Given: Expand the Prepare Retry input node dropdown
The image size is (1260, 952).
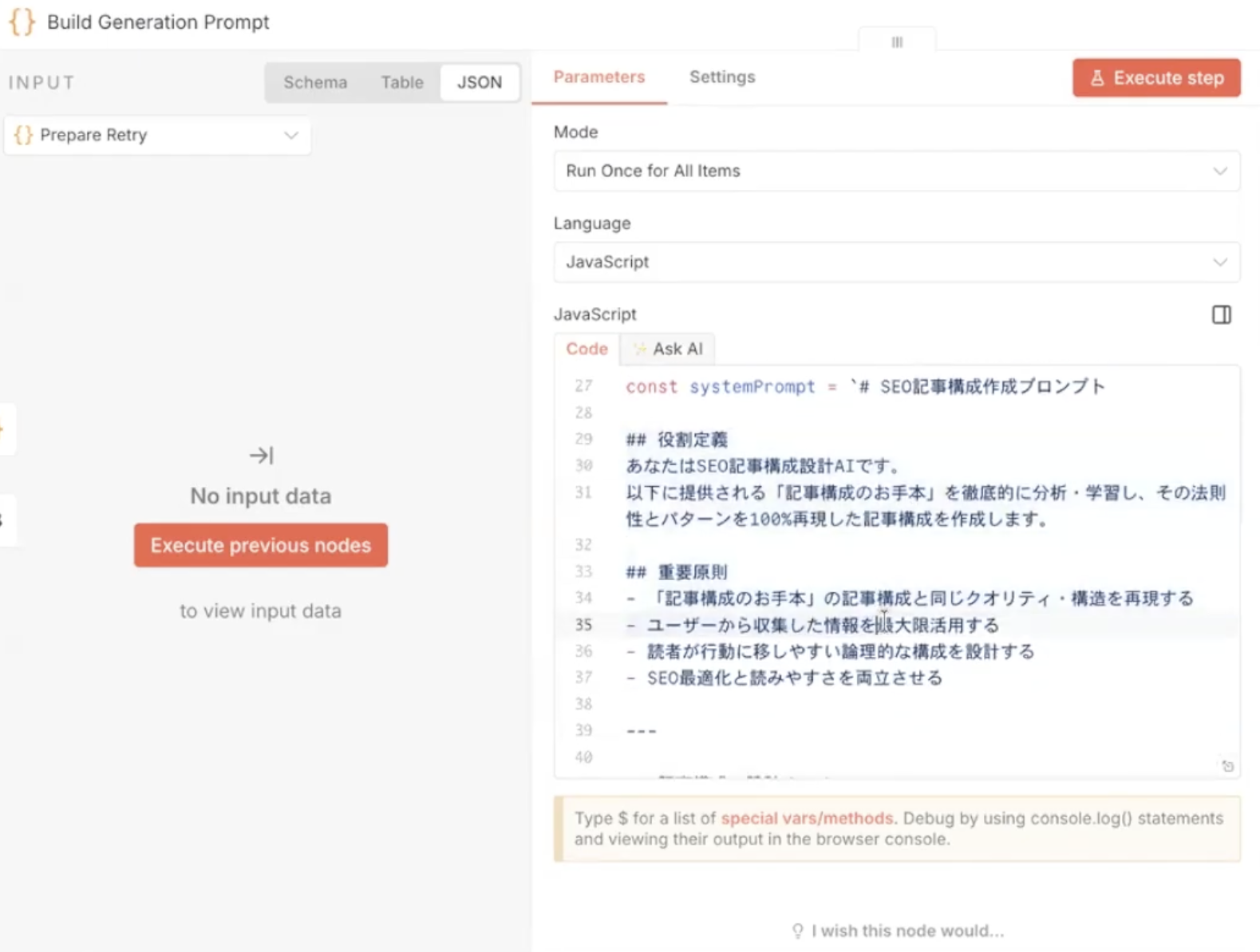Looking at the screenshot, I should (x=157, y=135).
